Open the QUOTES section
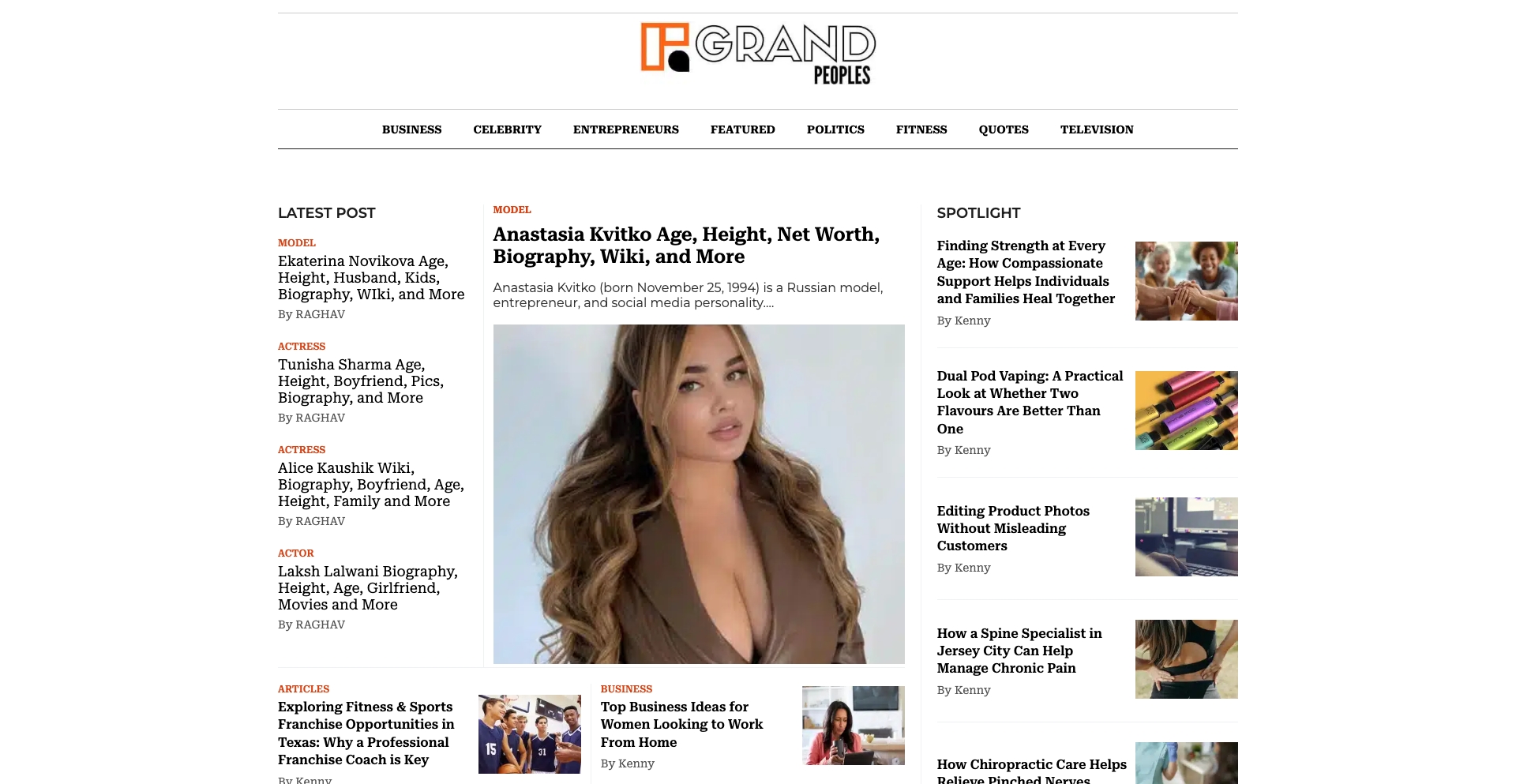Screen dimensions: 1516x784 click(x=1004, y=129)
